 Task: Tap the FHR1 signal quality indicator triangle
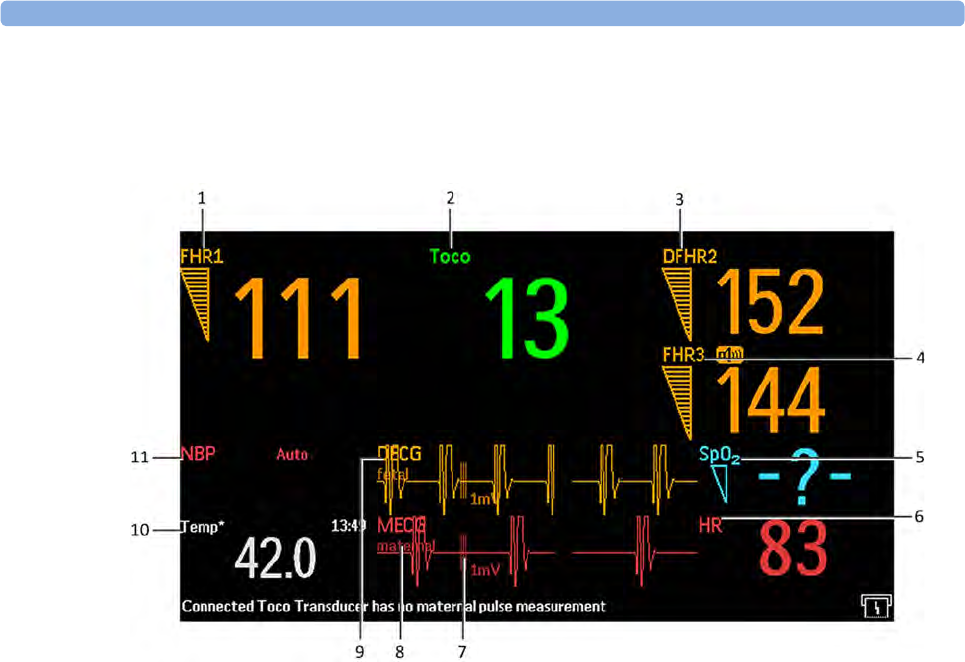click(196, 305)
